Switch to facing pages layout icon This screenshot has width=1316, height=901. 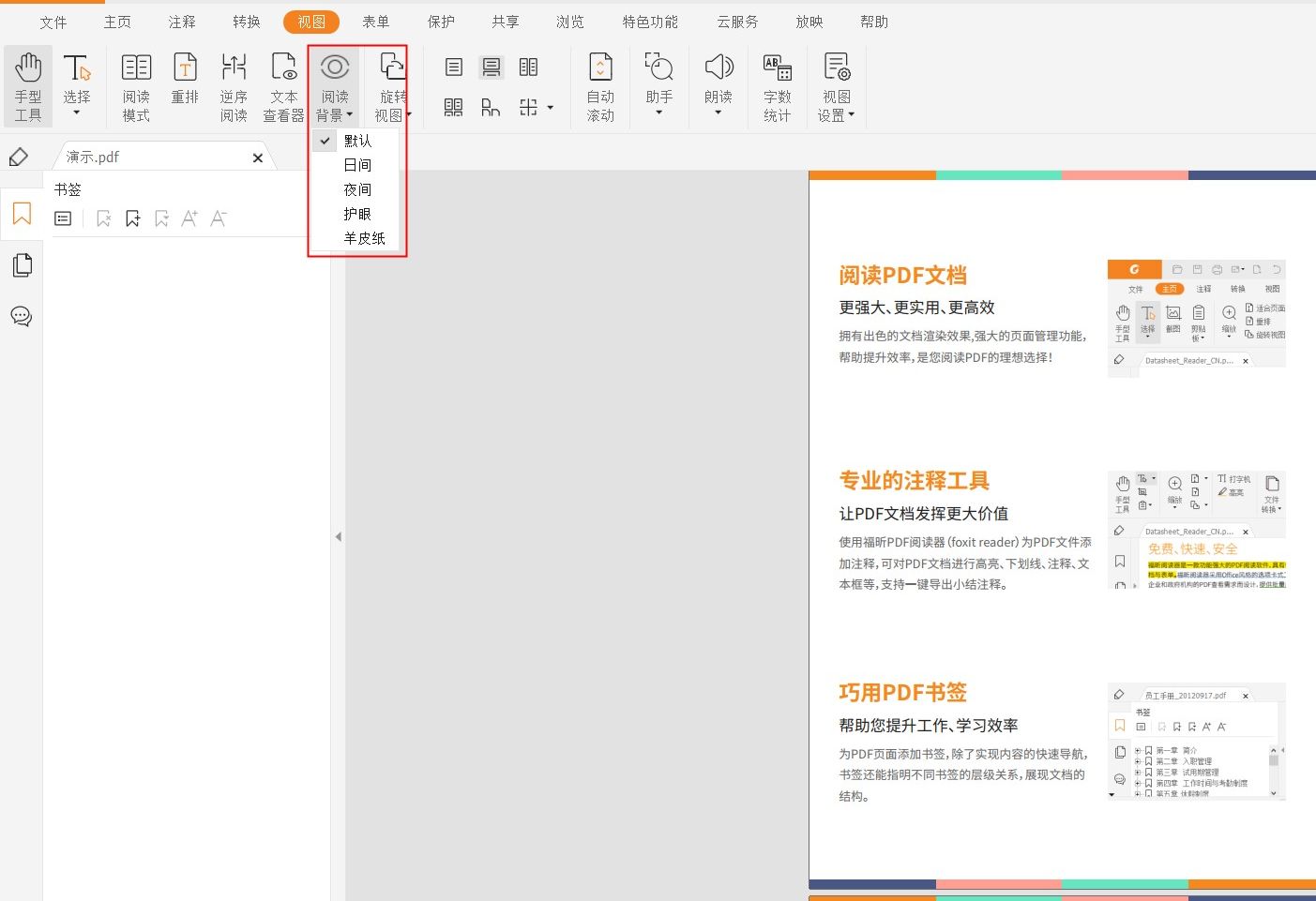coord(529,67)
